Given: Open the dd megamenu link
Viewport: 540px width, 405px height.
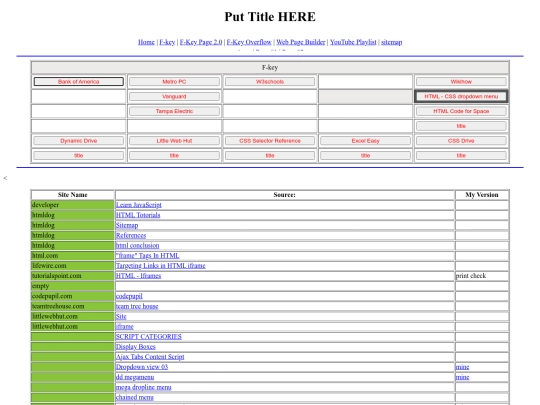Looking at the screenshot, I should coord(135,377).
